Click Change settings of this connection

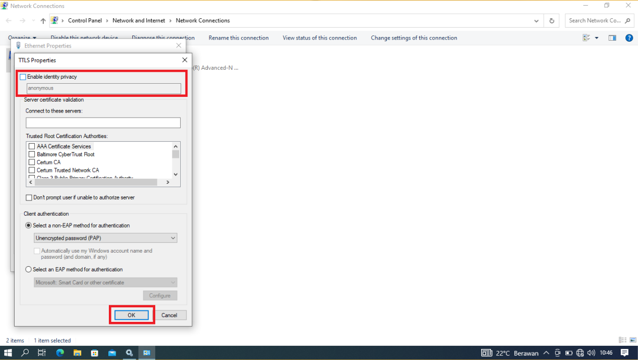pos(414,38)
